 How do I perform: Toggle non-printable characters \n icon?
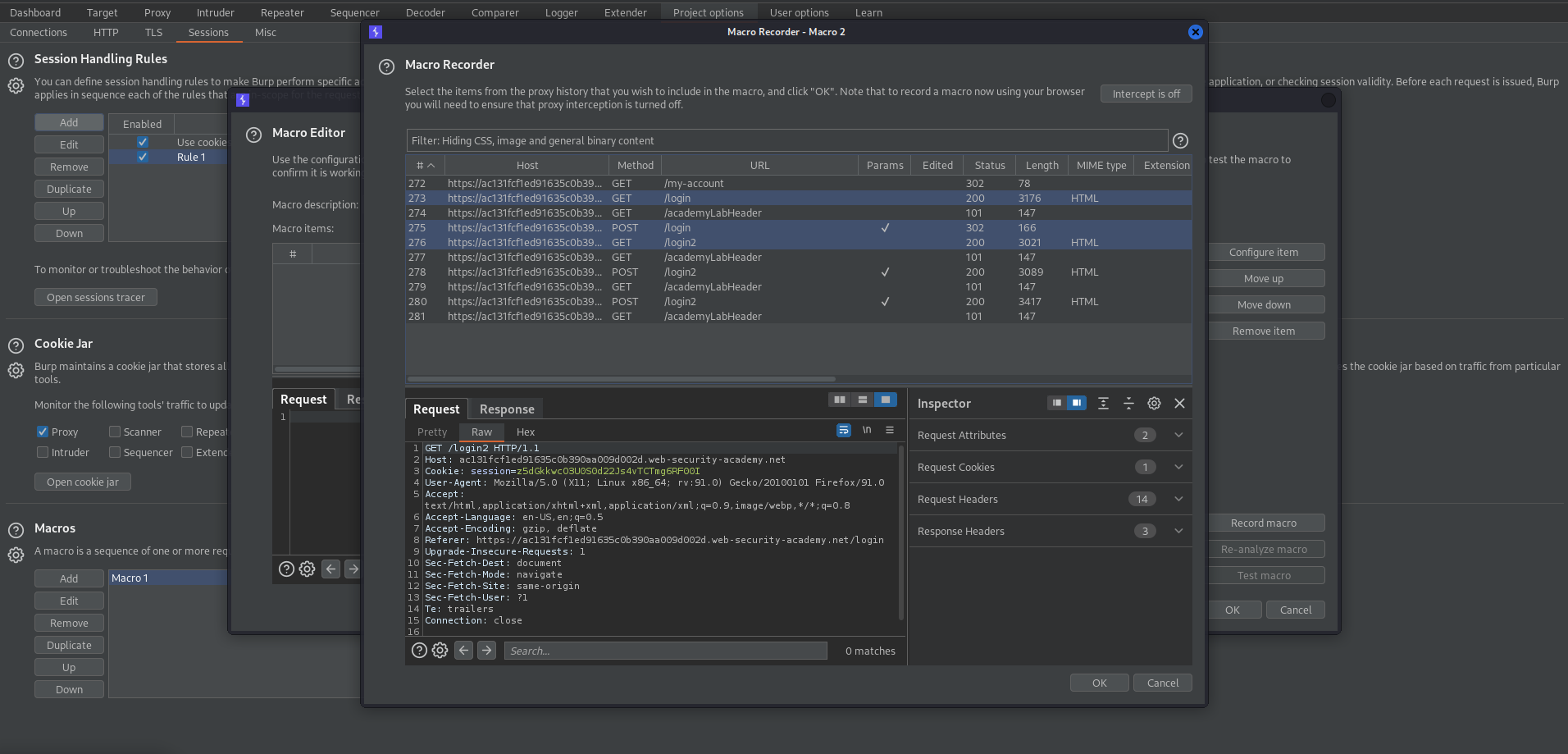point(866,430)
